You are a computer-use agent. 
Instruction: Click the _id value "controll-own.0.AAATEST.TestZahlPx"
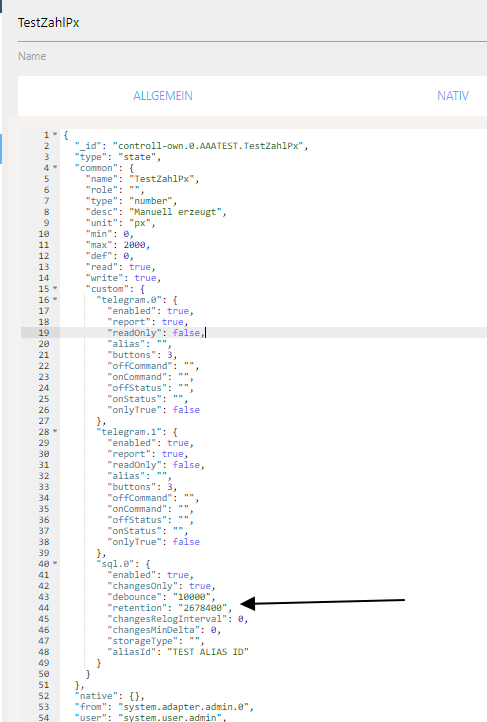(208, 146)
